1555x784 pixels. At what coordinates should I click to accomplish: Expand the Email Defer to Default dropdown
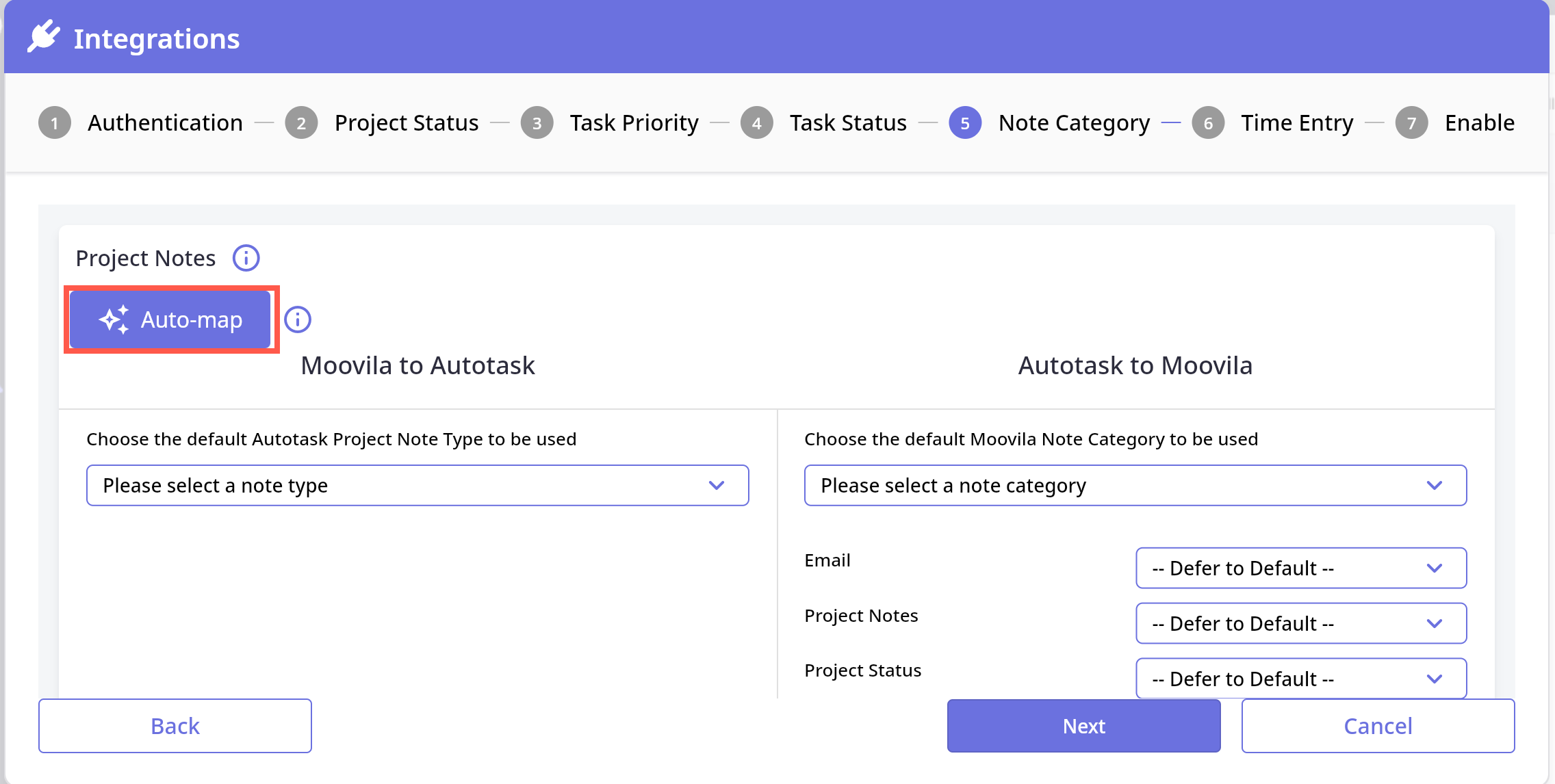(x=1300, y=568)
